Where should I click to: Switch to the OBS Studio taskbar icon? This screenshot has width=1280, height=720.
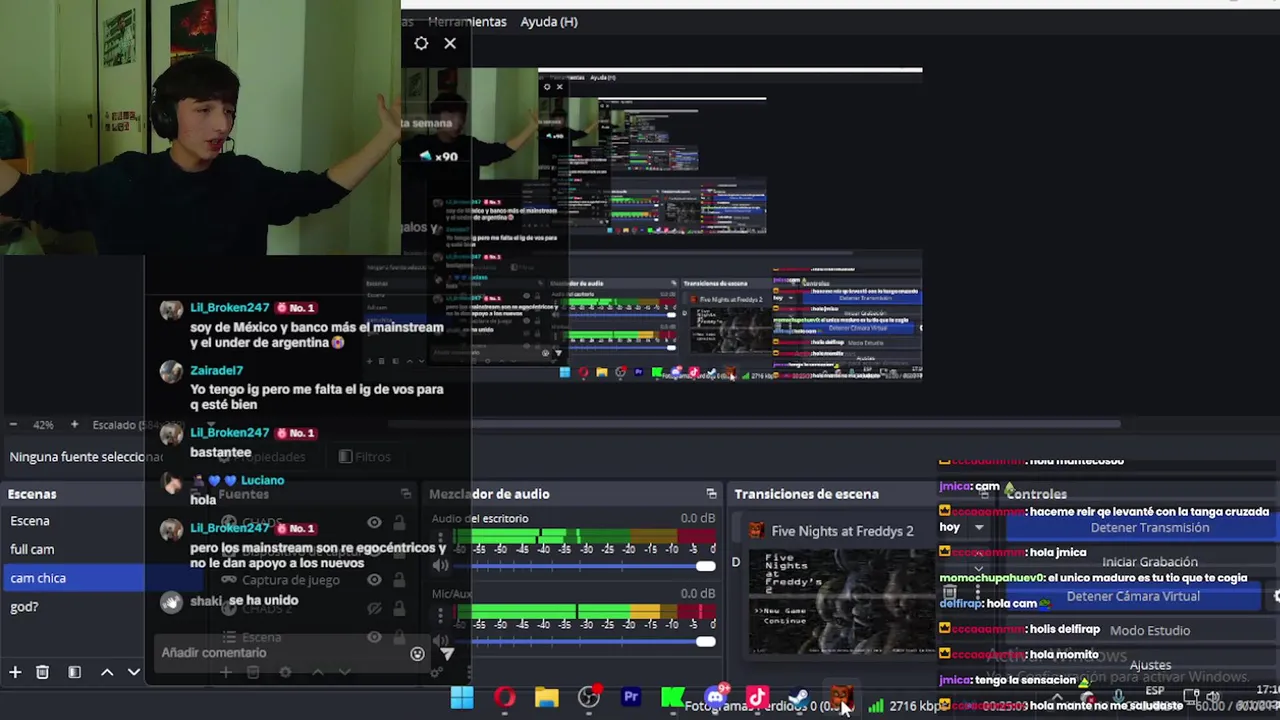pyautogui.click(x=589, y=697)
